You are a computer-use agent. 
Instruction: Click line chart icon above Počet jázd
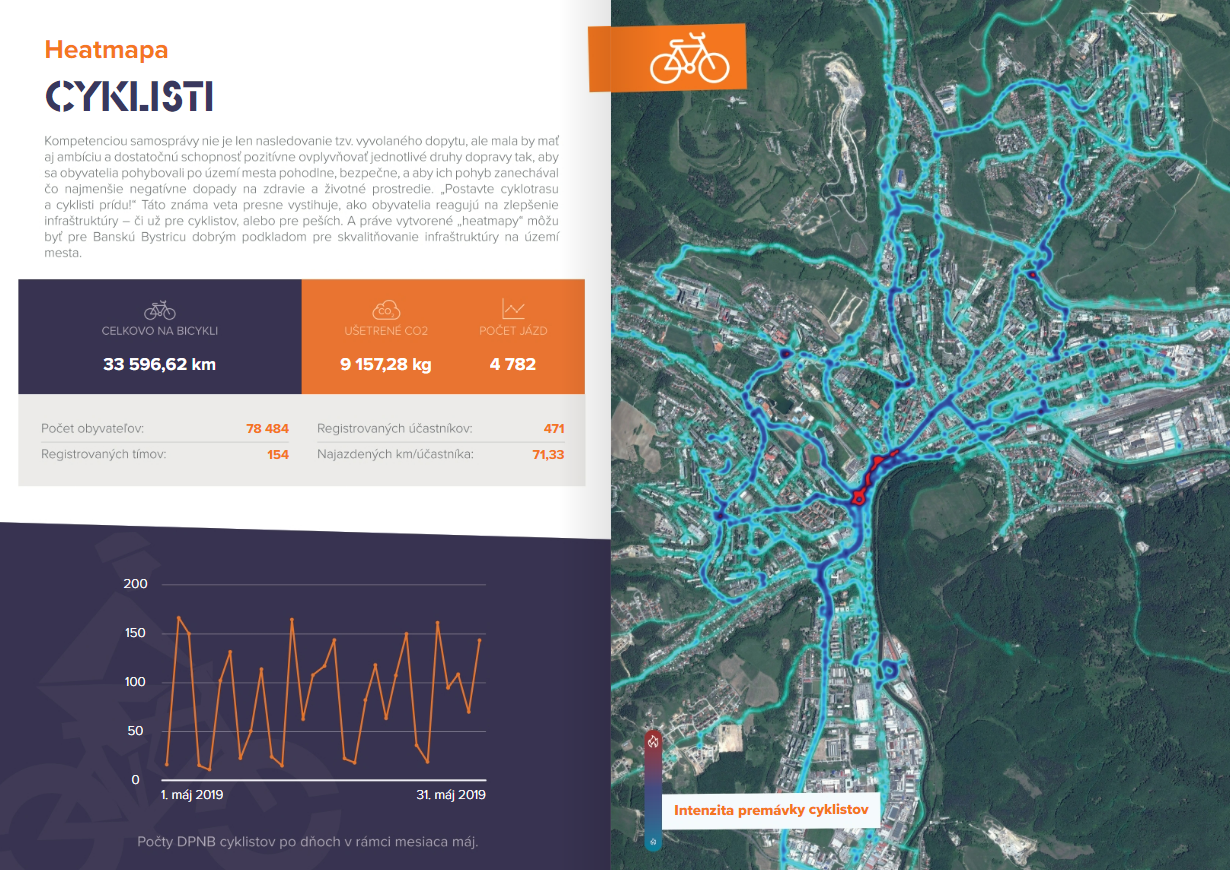point(513,309)
